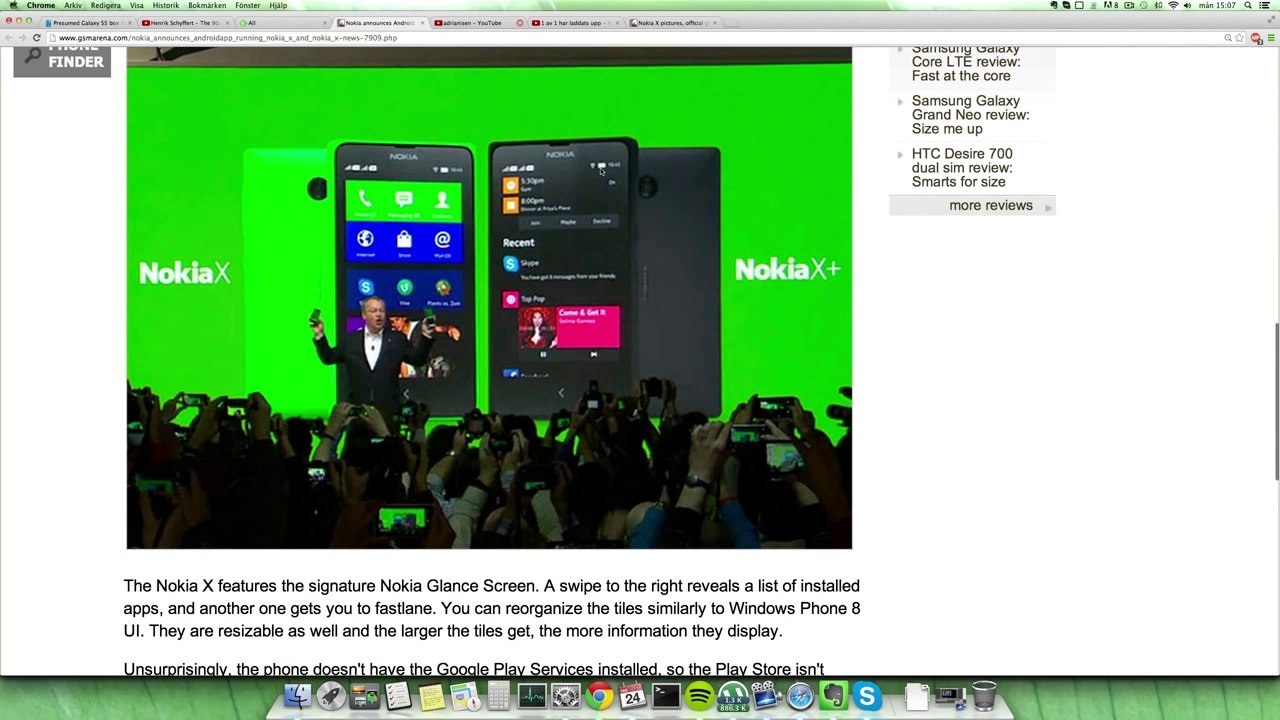The image size is (1280, 720).
Task: Open uTorrent icon in the Dock
Action: coord(733,696)
